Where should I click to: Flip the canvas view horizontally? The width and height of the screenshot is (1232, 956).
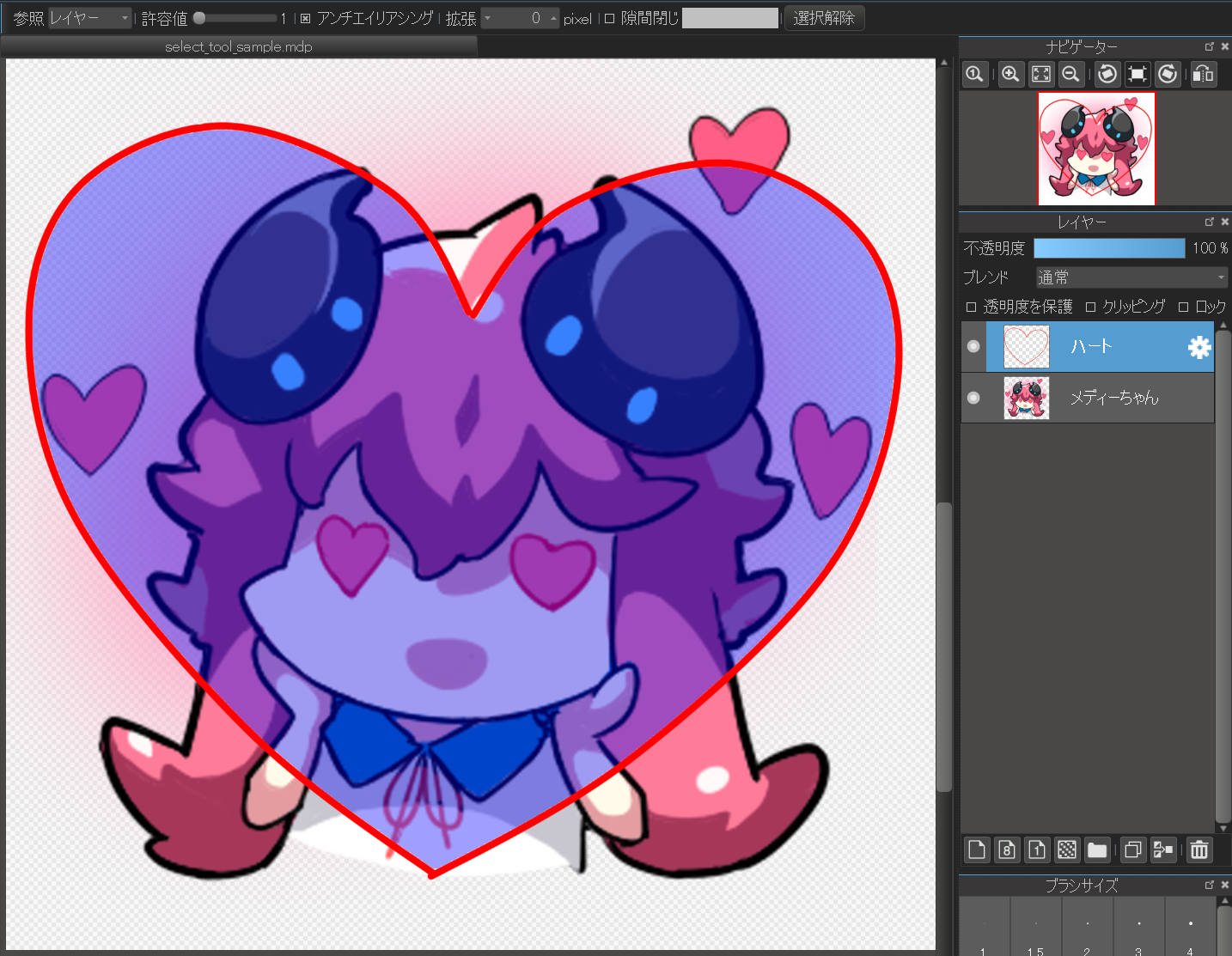click(1205, 74)
